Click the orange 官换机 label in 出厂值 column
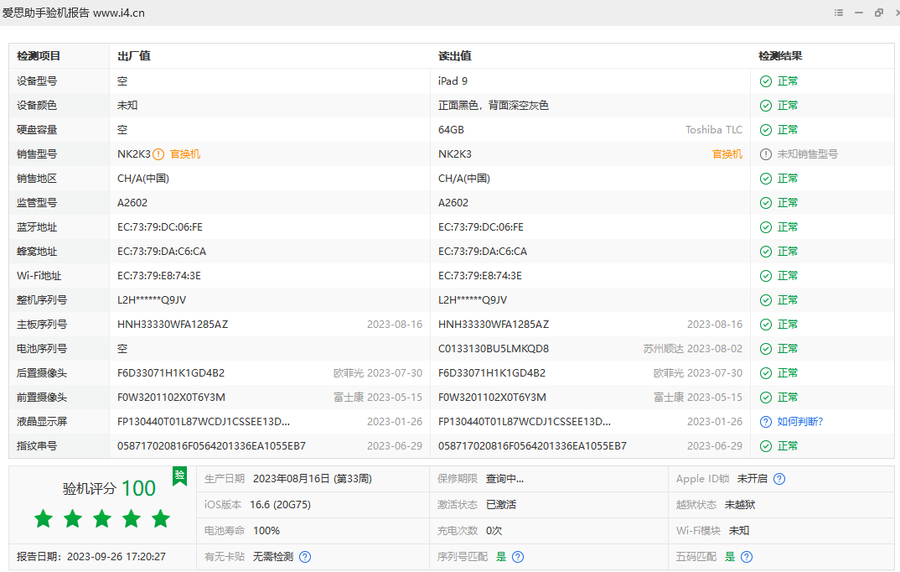Viewport: 900px width, 572px height. (185, 154)
